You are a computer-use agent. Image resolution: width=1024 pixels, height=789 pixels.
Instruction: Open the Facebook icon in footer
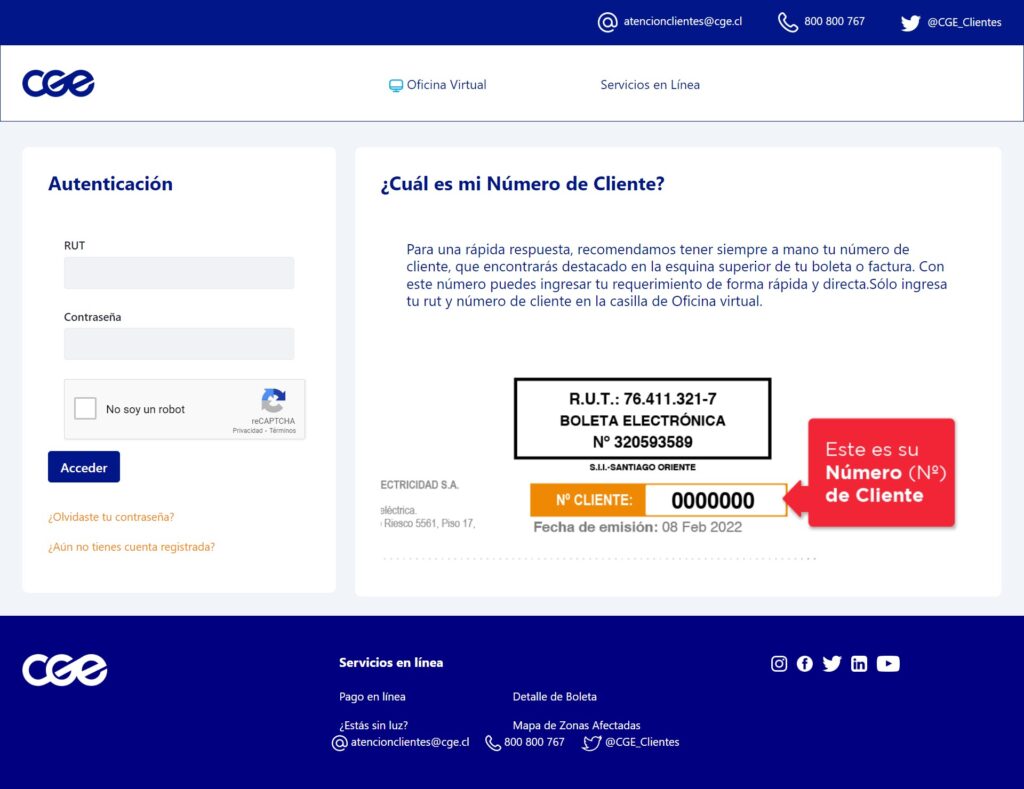tap(805, 664)
